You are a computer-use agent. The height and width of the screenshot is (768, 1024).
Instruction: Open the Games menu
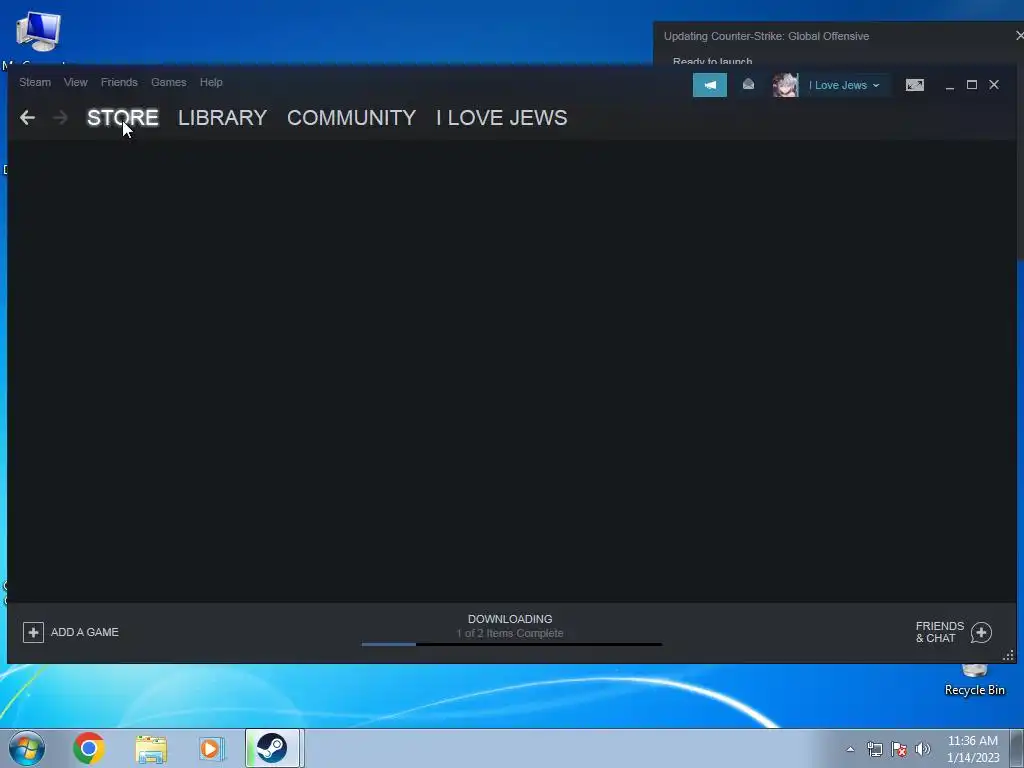pos(168,82)
